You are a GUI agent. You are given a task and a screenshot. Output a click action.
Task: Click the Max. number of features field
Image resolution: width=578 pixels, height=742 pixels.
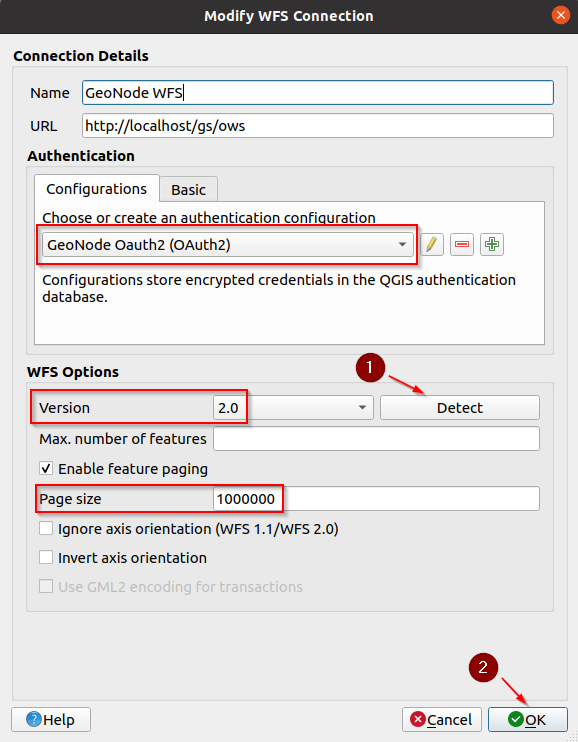click(x=376, y=439)
